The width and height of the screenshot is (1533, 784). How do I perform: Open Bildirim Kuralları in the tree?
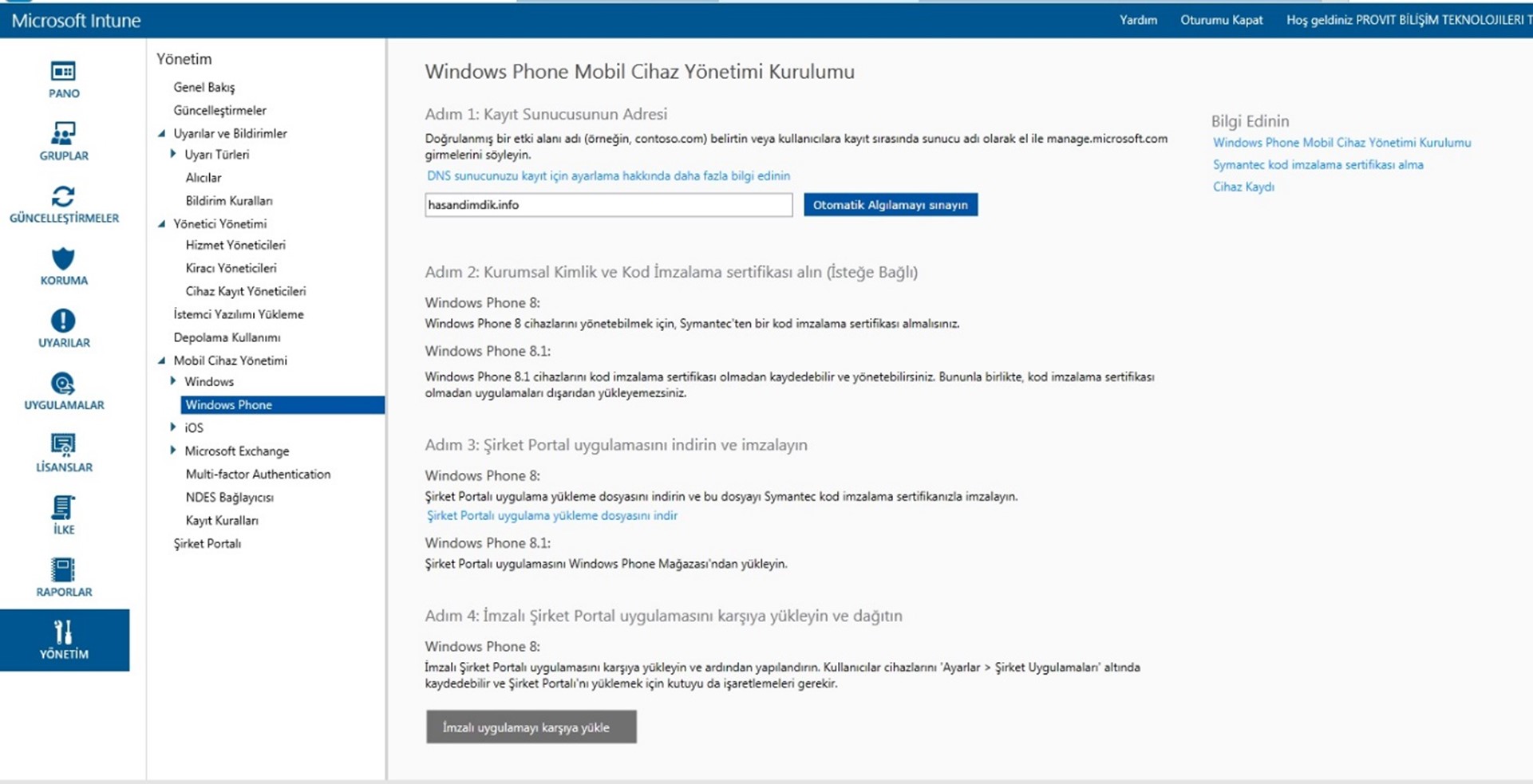tap(229, 201)
